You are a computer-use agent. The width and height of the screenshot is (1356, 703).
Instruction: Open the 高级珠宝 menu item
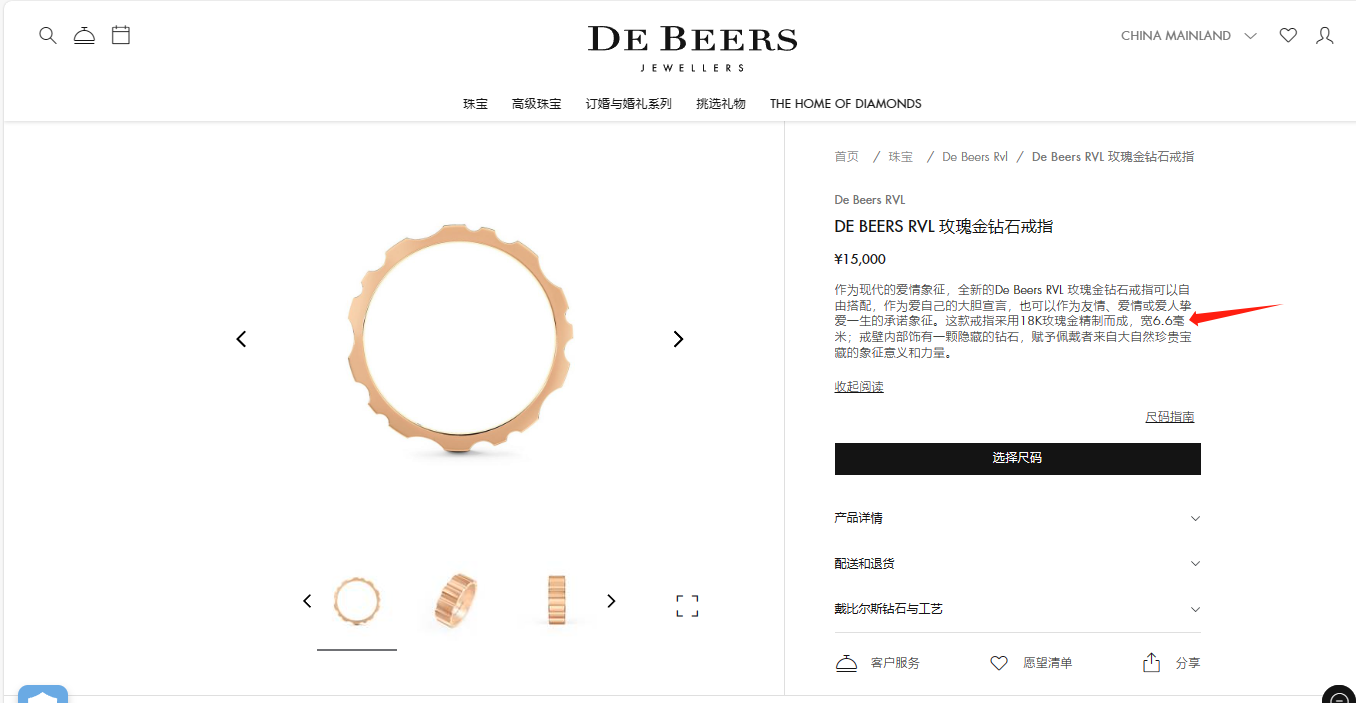[x=537, y=104]
